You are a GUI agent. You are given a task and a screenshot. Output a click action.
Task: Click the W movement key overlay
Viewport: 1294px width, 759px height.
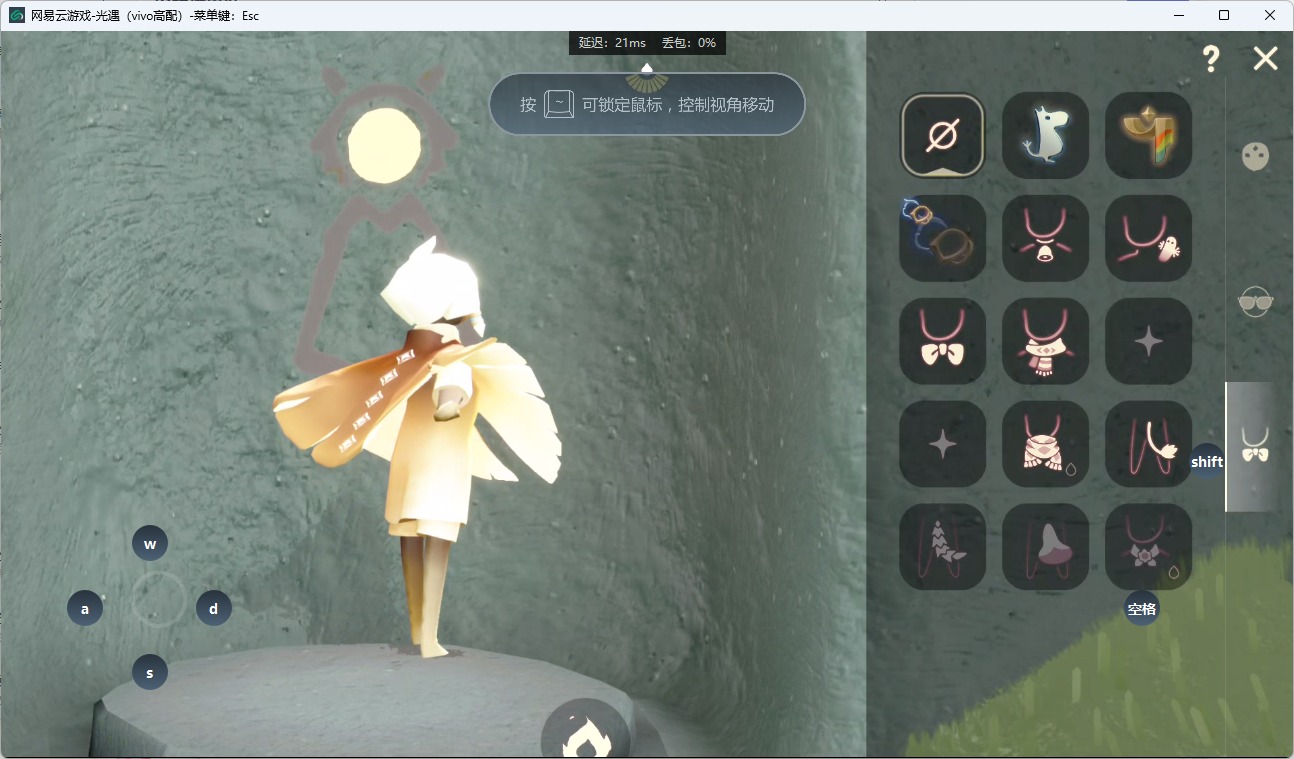(150, 544)
